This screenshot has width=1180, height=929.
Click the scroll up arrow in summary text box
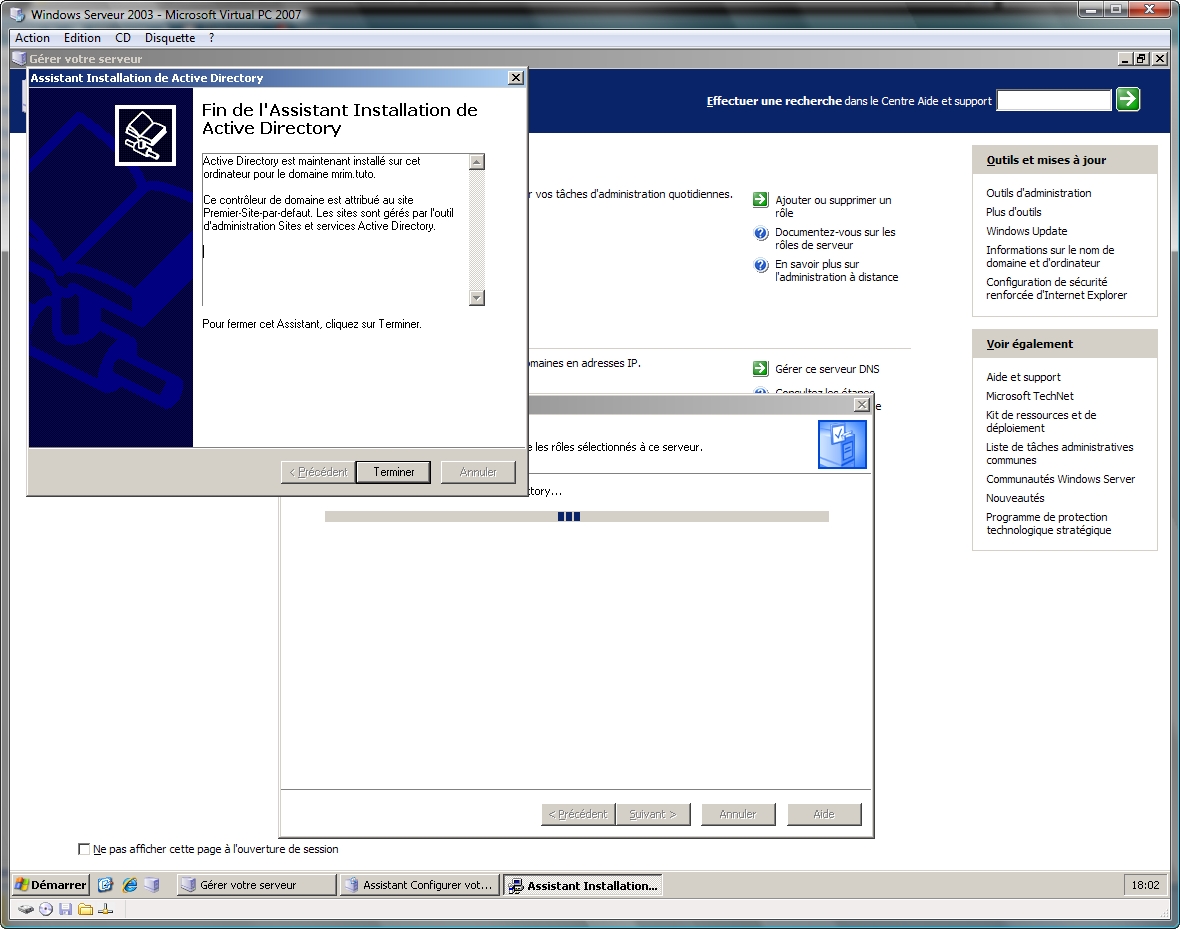(476, 162)
